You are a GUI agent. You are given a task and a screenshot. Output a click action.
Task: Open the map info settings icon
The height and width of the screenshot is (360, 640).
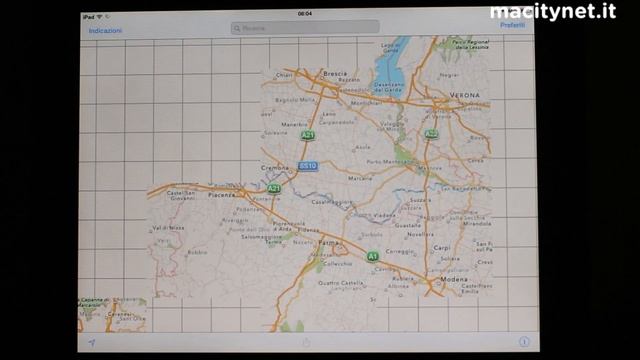(524, 342)
